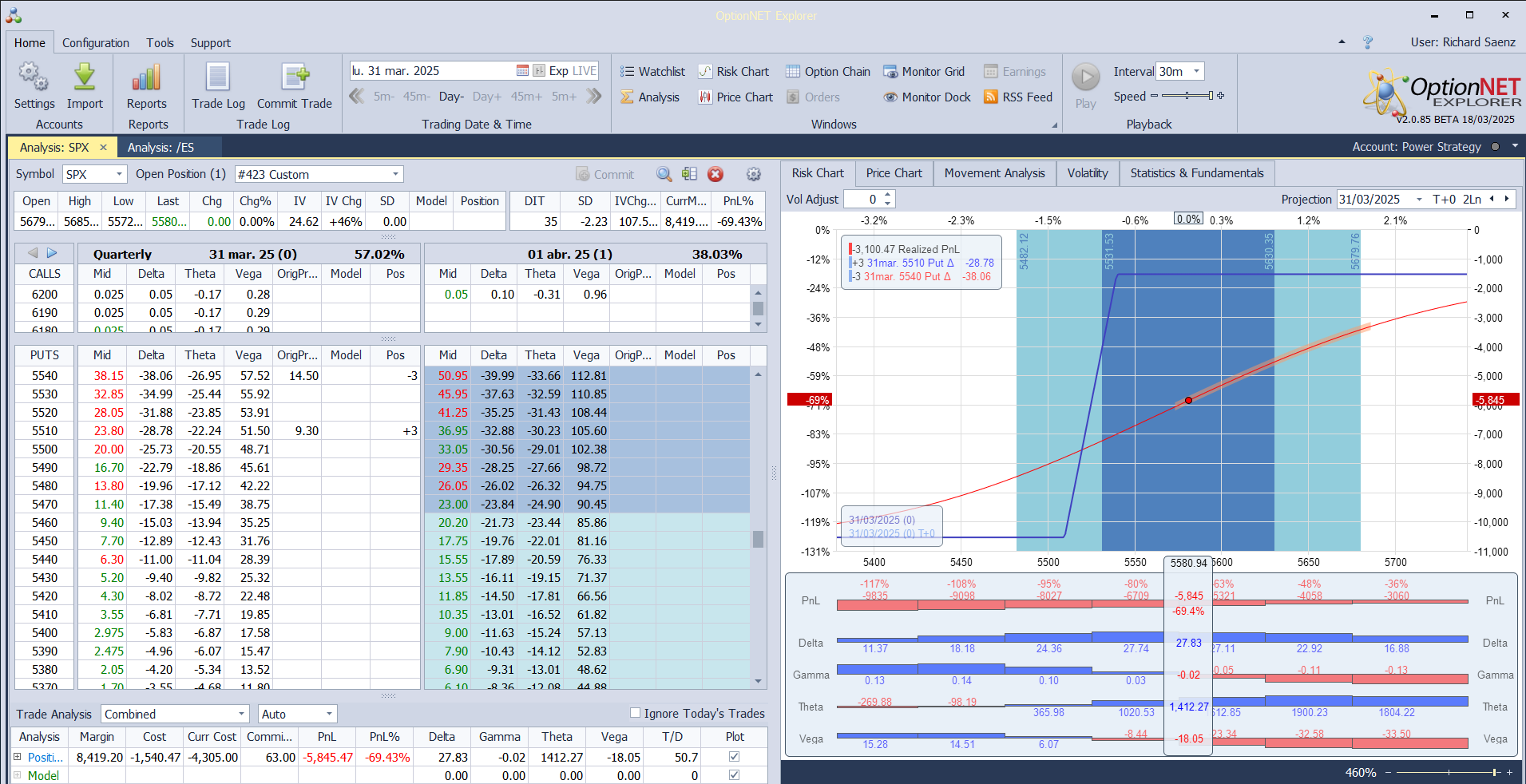Jump back with the double left chevron
Screen dimensions: 1526x784
(x=356, y=96)
